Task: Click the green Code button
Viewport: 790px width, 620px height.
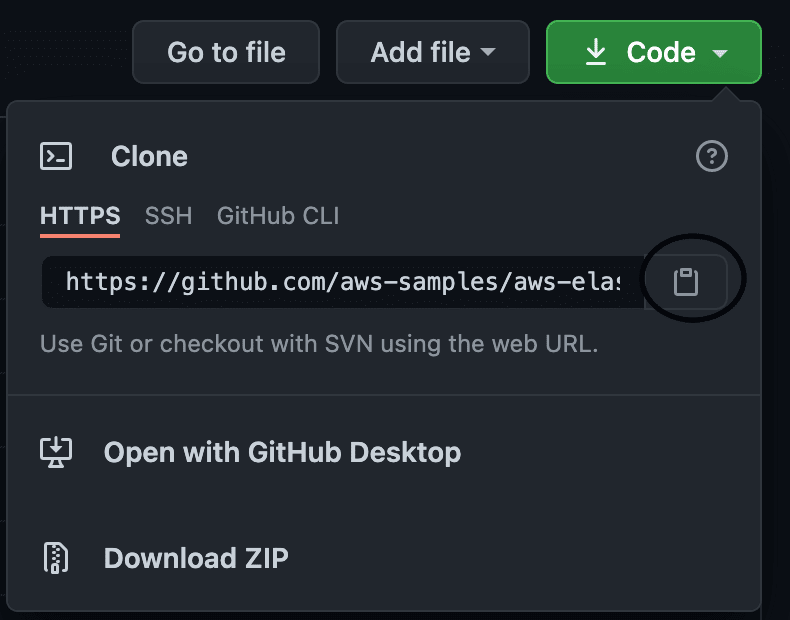Action: tap(654, 52)
